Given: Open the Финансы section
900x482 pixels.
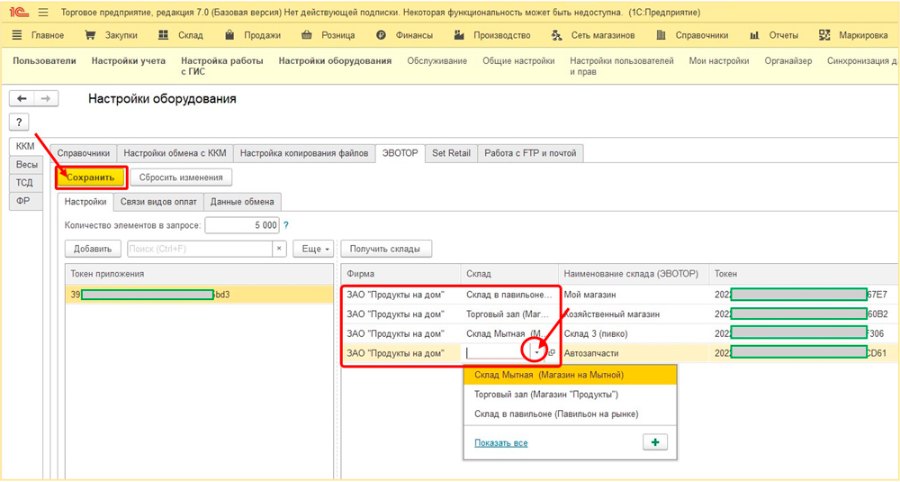Looking at the screenshot, I should pos(414,36).
